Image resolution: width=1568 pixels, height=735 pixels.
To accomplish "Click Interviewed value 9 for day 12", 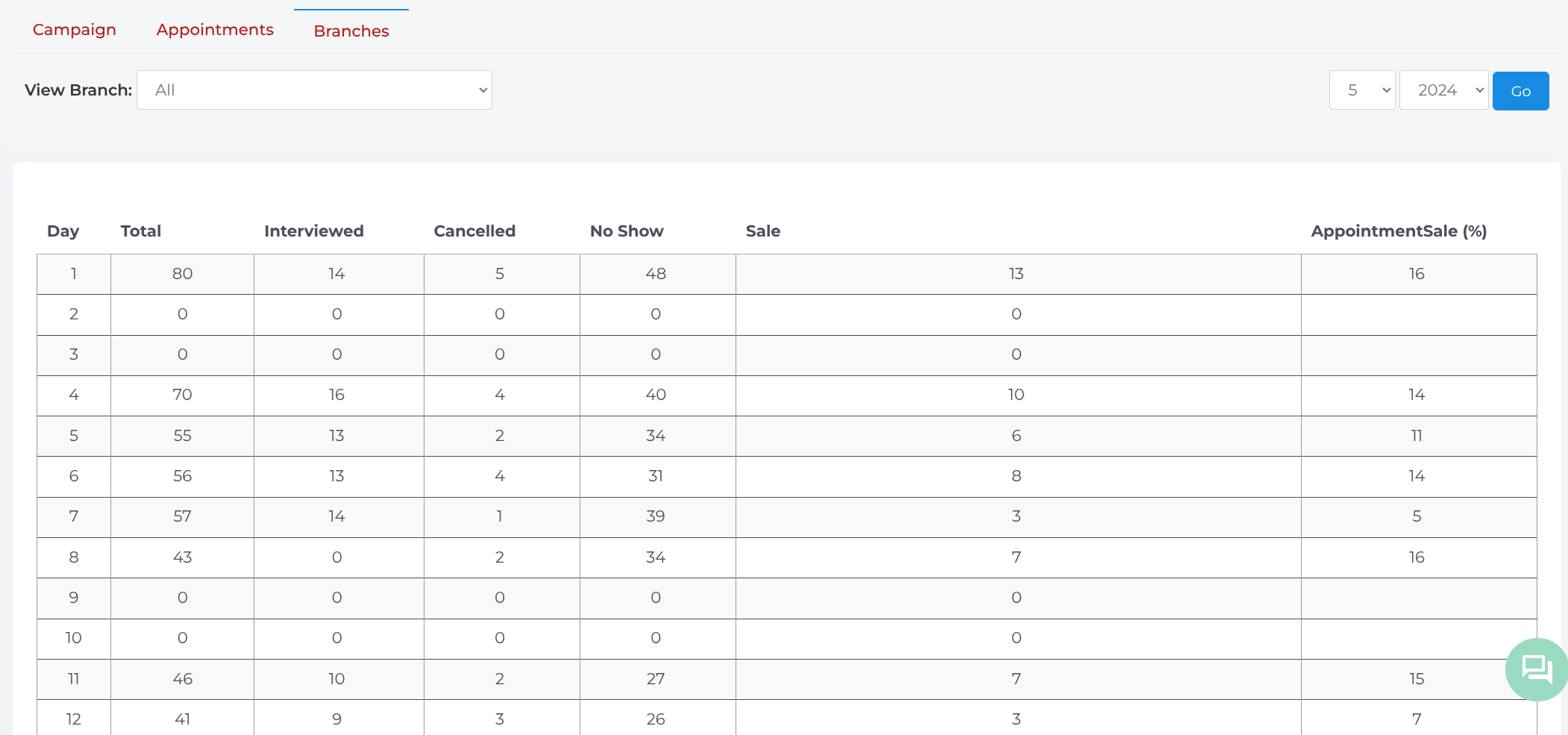I will coord(336,719).
